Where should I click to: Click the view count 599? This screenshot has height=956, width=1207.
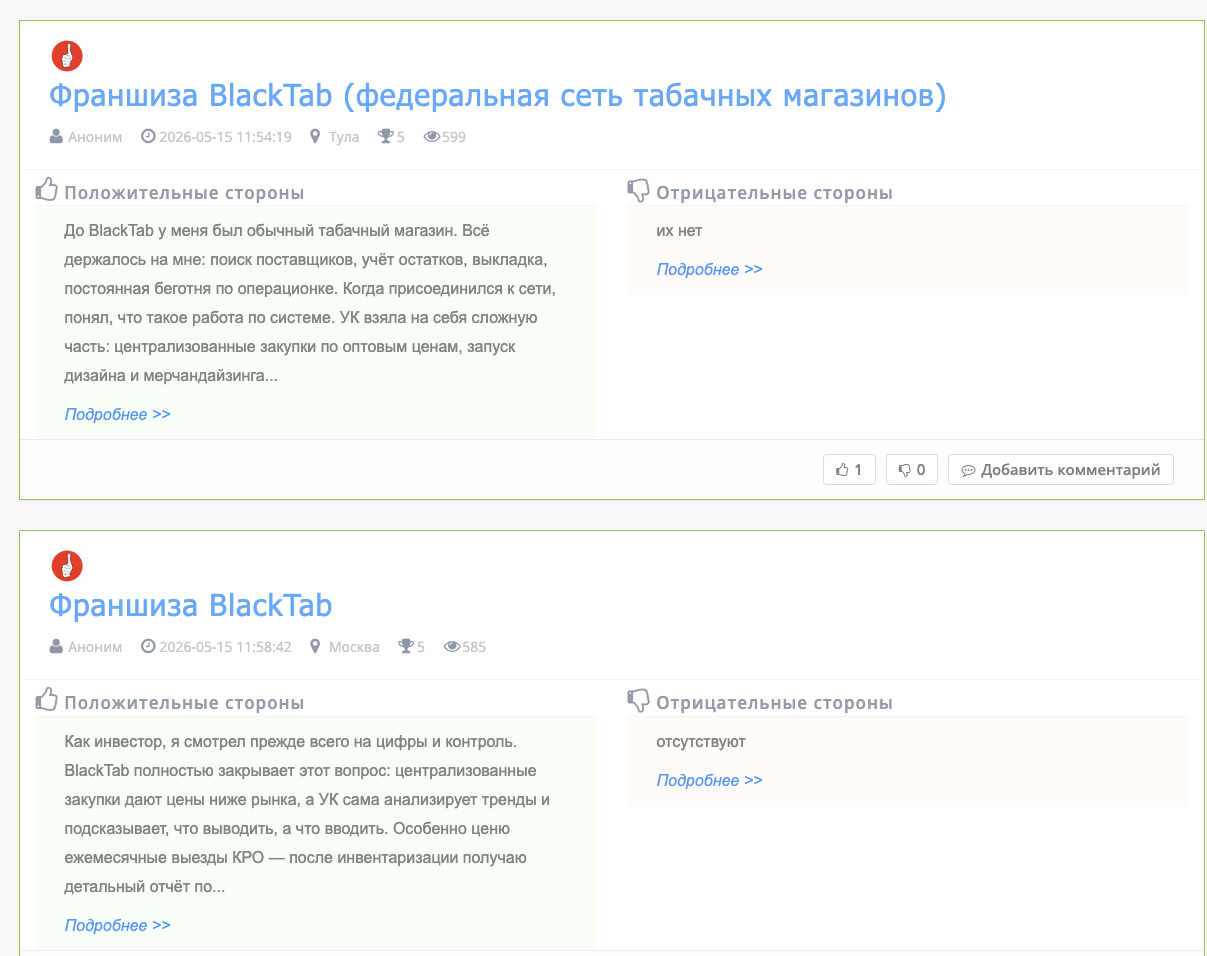(454, 137)
